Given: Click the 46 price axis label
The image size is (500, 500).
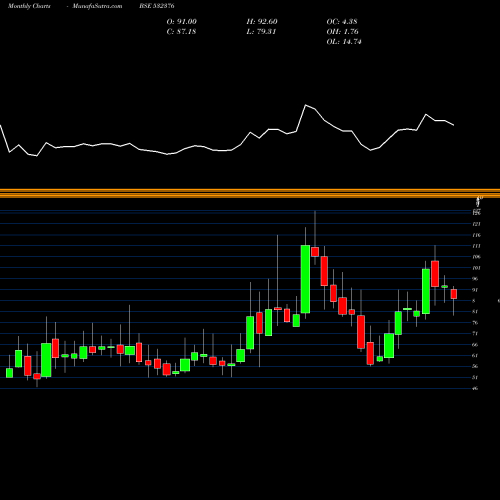Looking at the screenshot, I should (475, 389).
